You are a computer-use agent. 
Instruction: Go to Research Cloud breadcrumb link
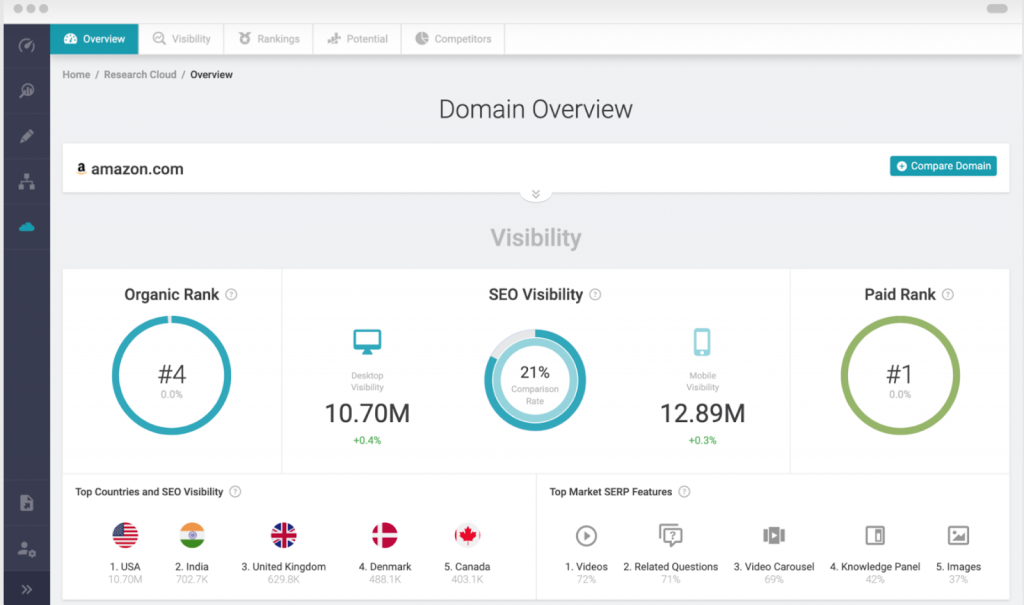[140, 74]
